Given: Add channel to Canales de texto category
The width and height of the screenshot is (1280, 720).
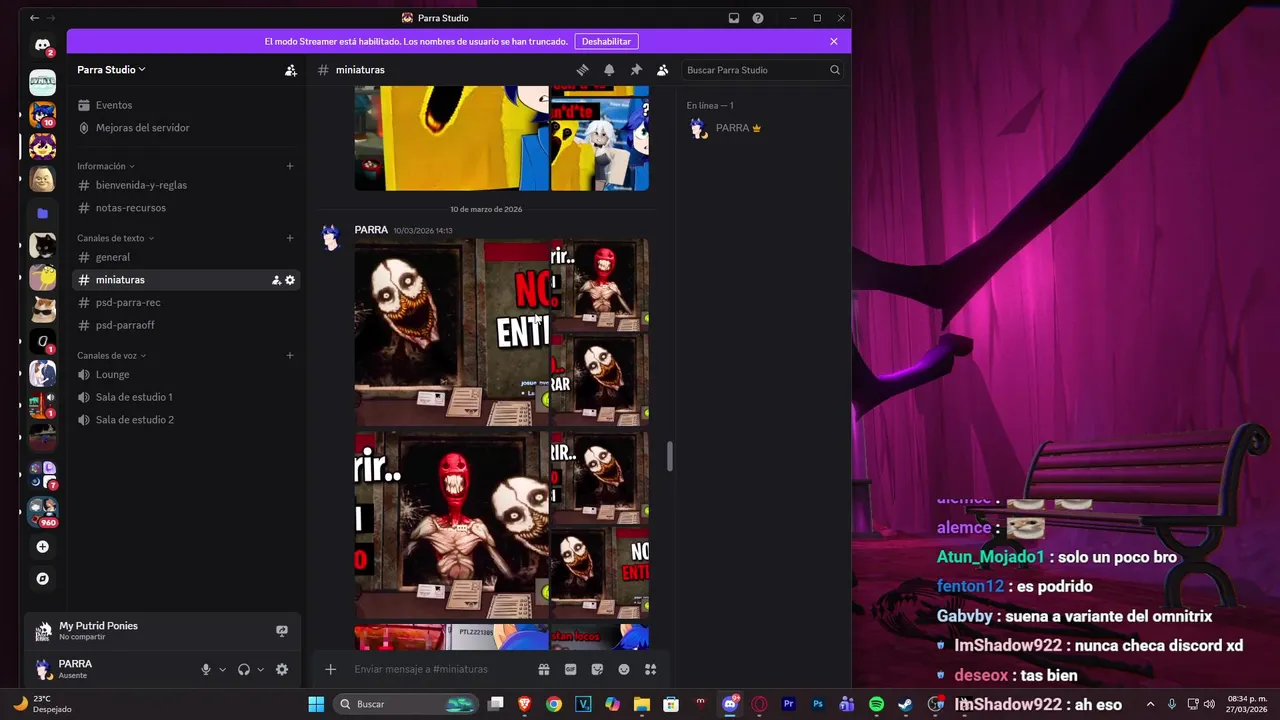Looking at the screenshot, I should point(290,238).
